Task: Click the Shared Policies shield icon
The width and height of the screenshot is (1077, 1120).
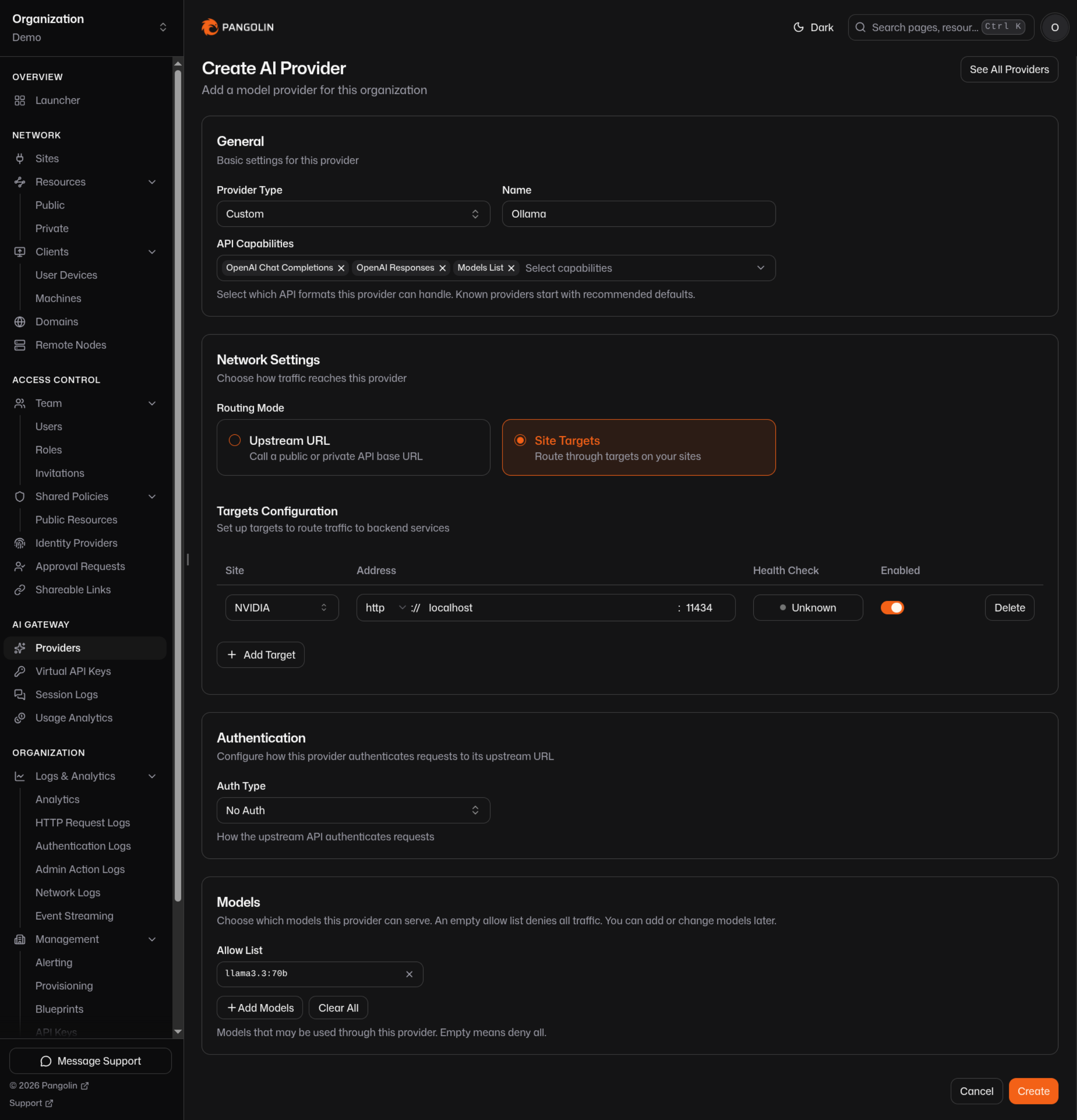Action: tap(20, 497)
